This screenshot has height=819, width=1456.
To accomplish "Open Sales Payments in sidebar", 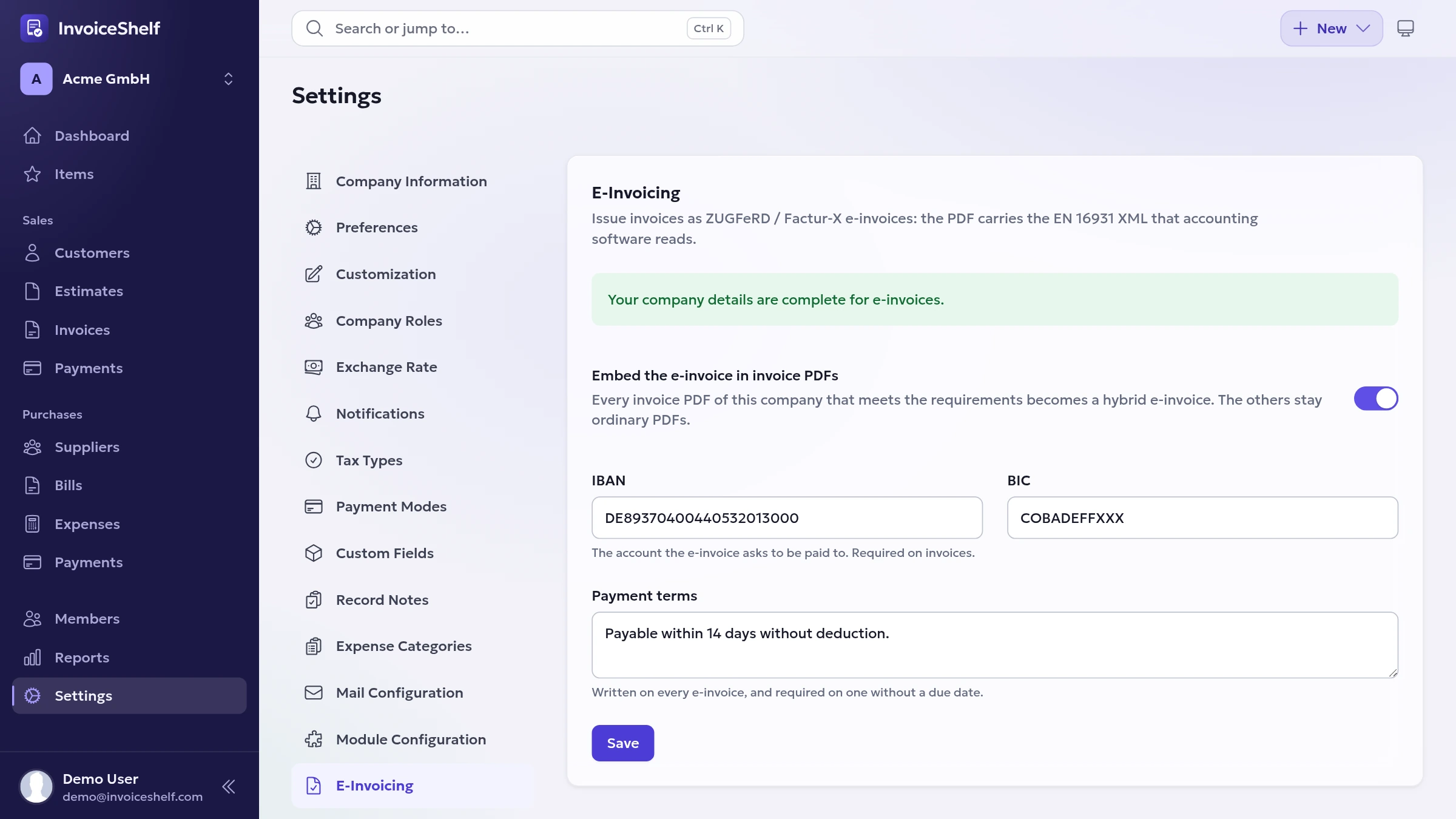I will [x=129, y=368].
